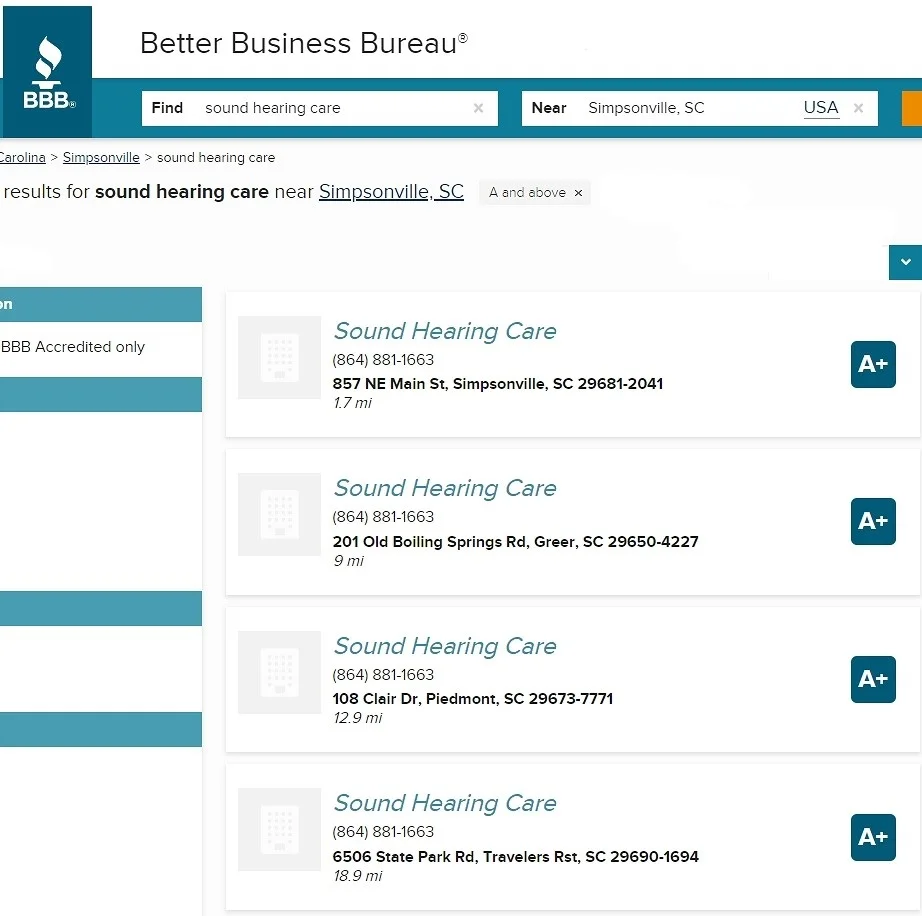Open placeholder image of 108 Clair Dr listing
The width and height of the screenshot is (922, 916).
tap(279, 673)
